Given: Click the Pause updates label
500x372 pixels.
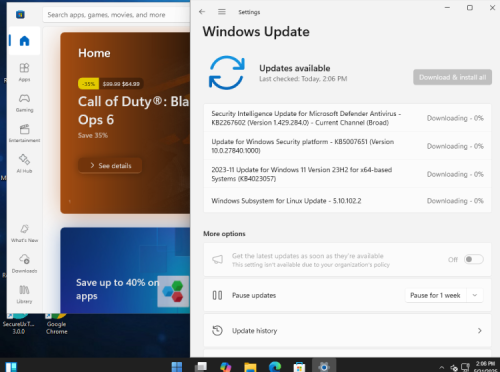Looking at the screenshot, I should (x=254, y=295).
